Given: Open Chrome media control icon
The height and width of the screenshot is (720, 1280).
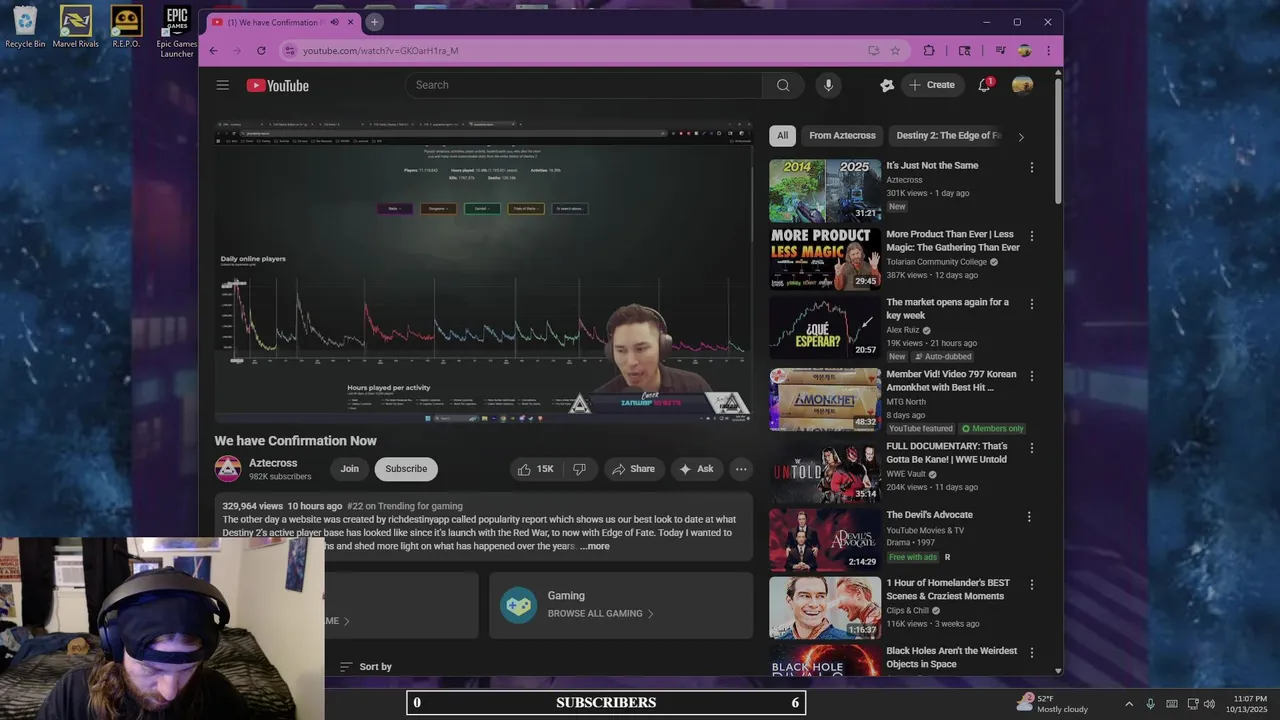Looking at the screenshot, I should pyautogui.click(x=1000, y=50).
